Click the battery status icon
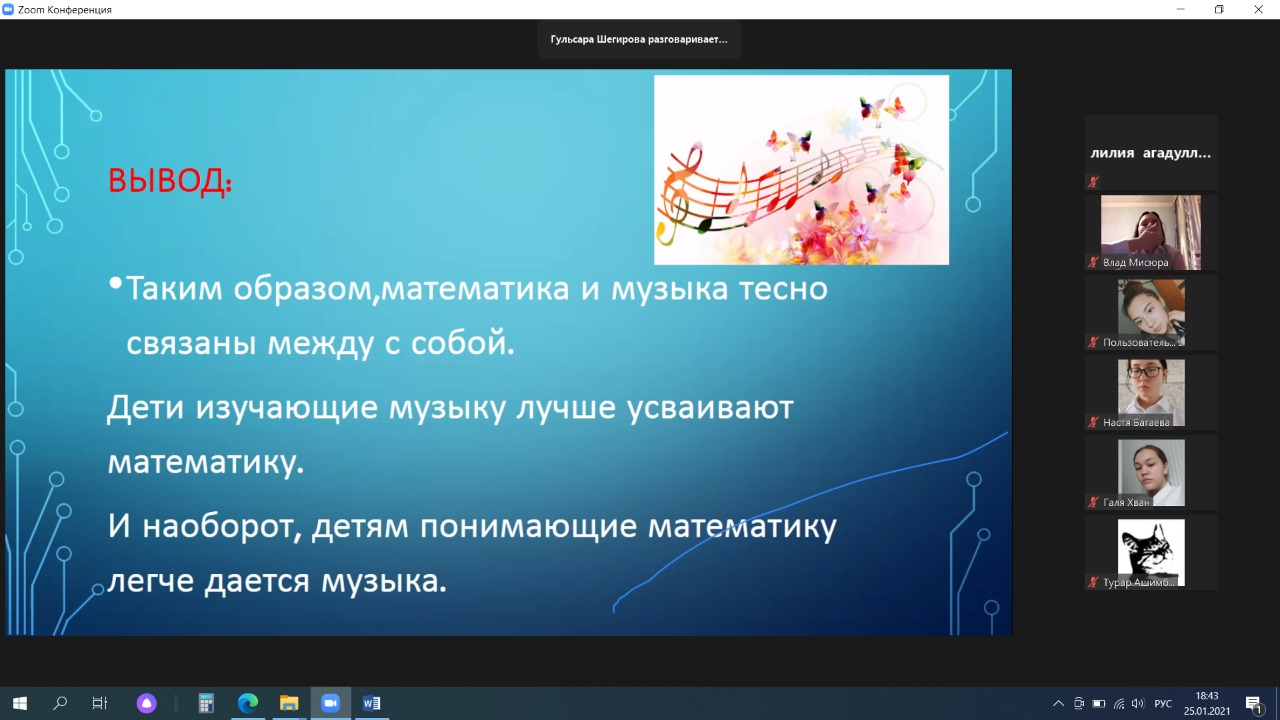Screen dimensions: 1280x720 pos(1099,703)
